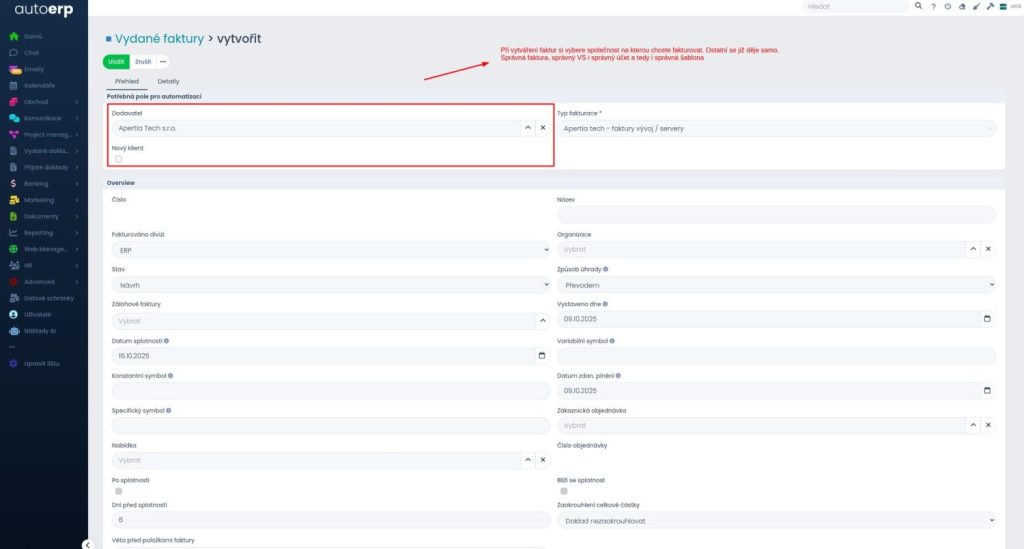The image size is (1024, 549).
Task: Click the question mark help icon
Action: point(933,6)
